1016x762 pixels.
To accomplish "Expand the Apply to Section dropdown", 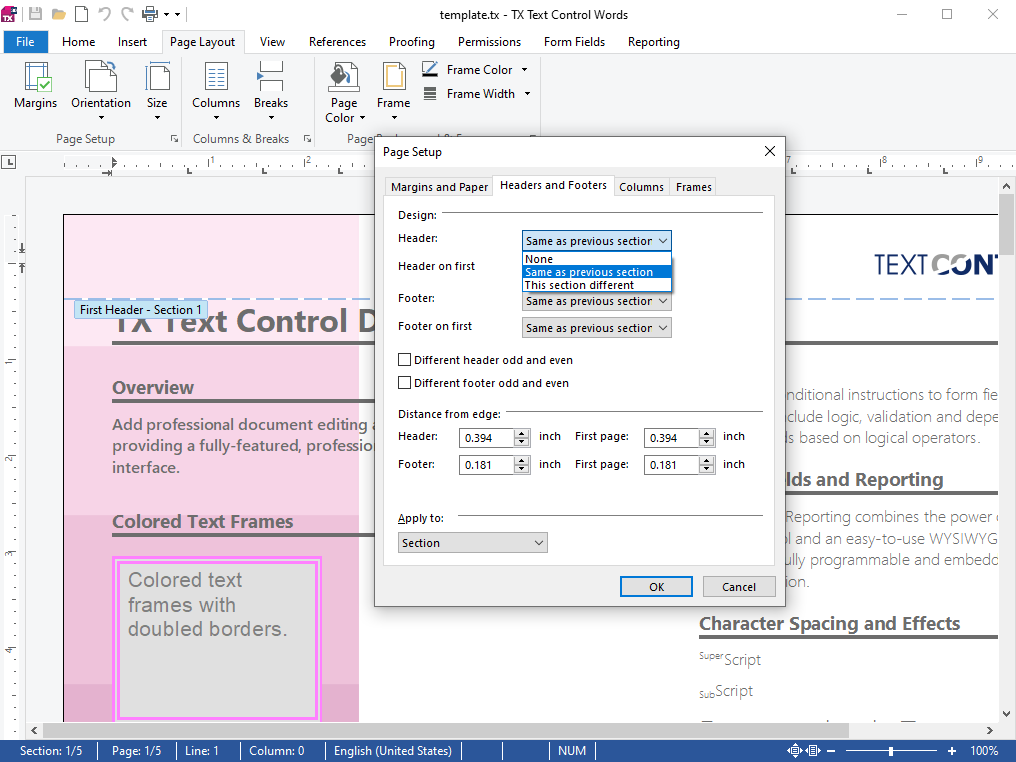I will pyautogui.click(x=472, y=543).
